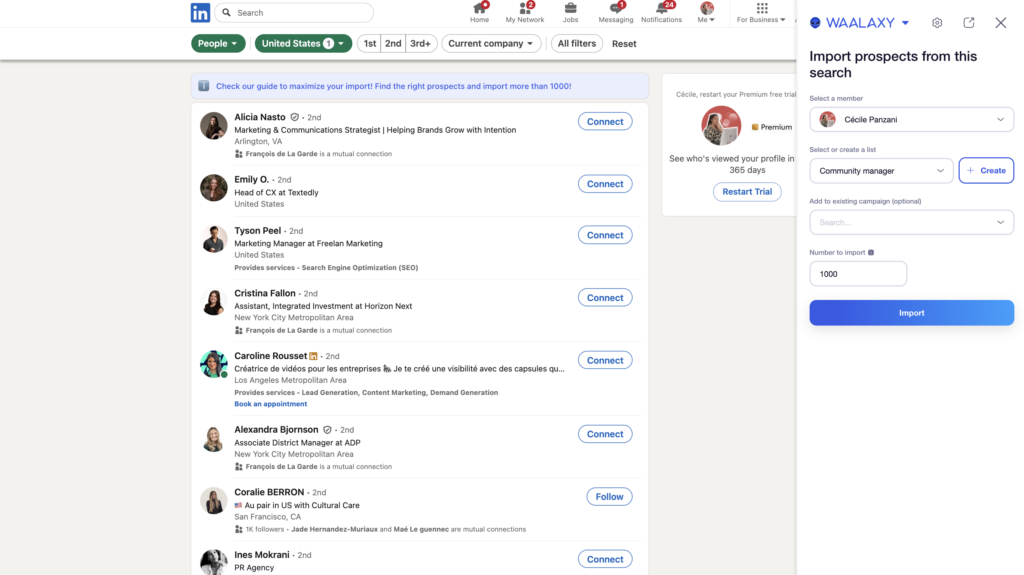Click the LinkedIn logo icon
Image resolution: width=1024 pixels, height=575 pixels.
click(x=200, y=12)
